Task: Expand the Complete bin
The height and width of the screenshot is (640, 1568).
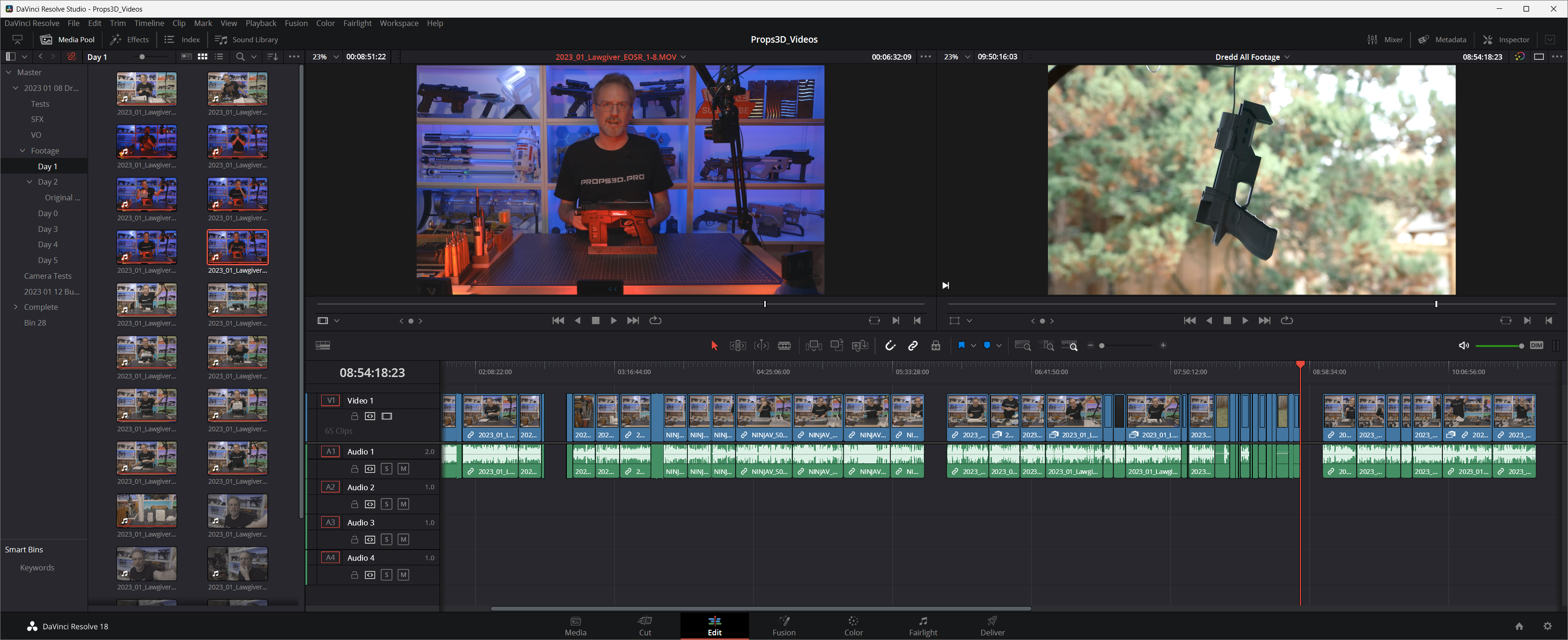Action: [16, 307]
